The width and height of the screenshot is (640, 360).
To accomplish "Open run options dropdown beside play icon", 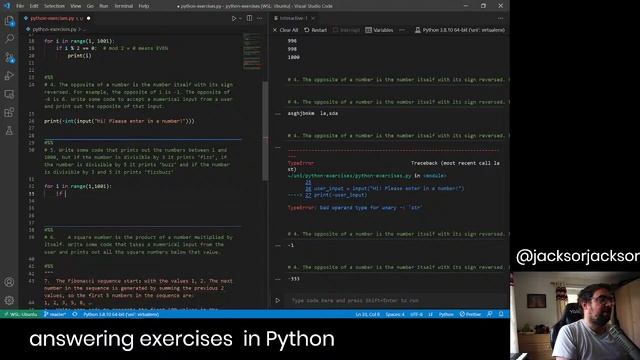I will pos(240,18).
